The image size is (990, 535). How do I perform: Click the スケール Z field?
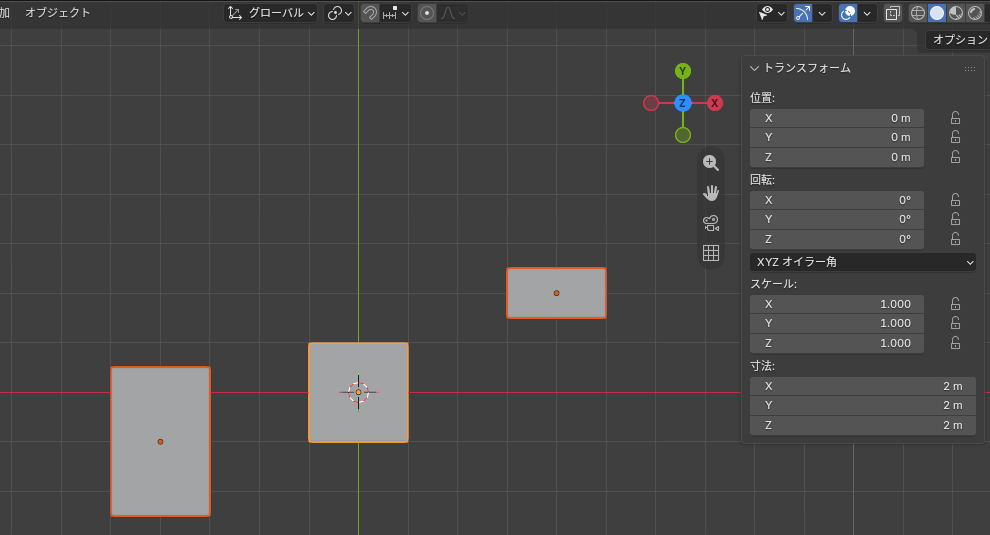tap(837, 343)
